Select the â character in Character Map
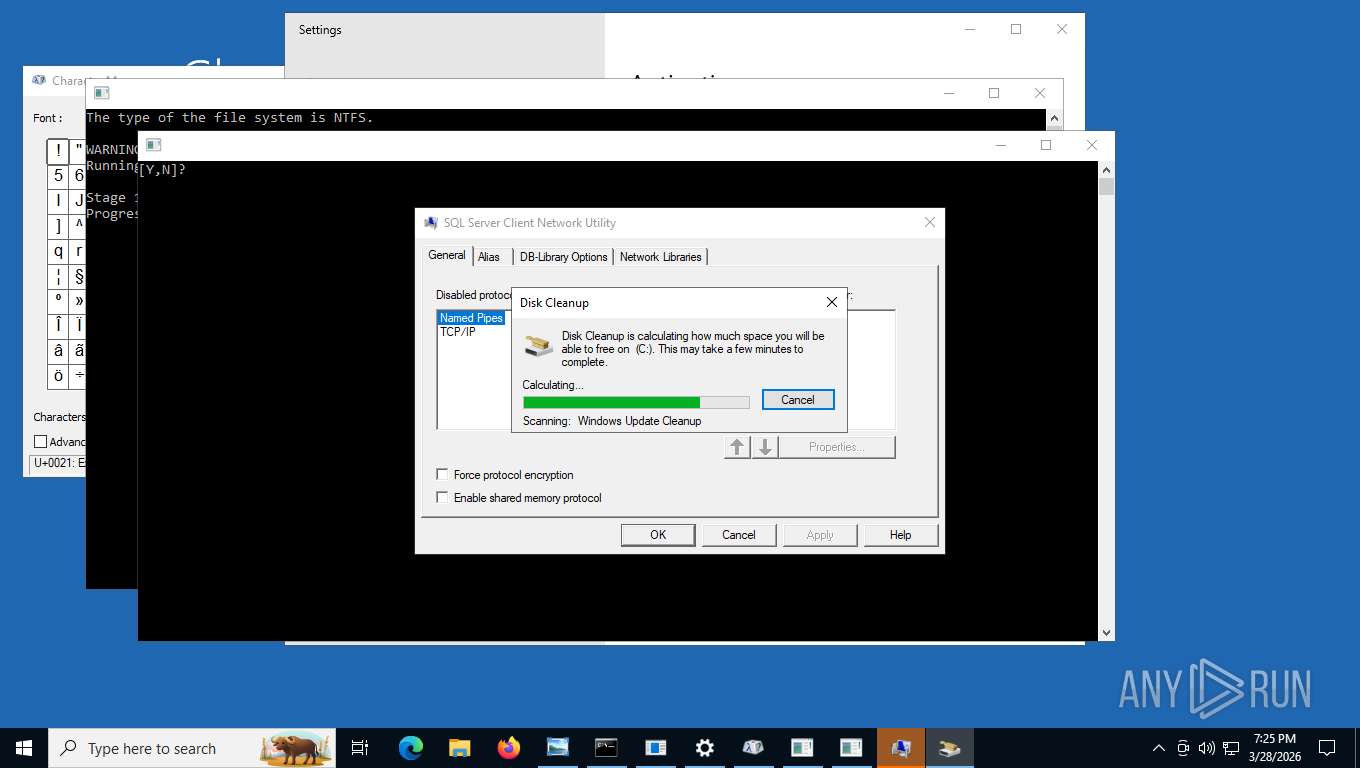Screen dimensions: 1360x768 (58, 351)
